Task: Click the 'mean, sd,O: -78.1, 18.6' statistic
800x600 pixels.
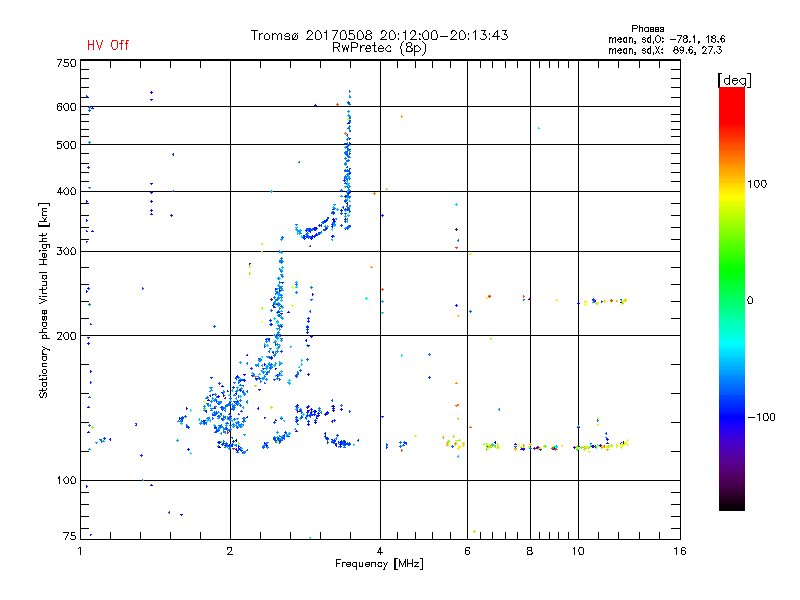Action: [x=666, y=39]
